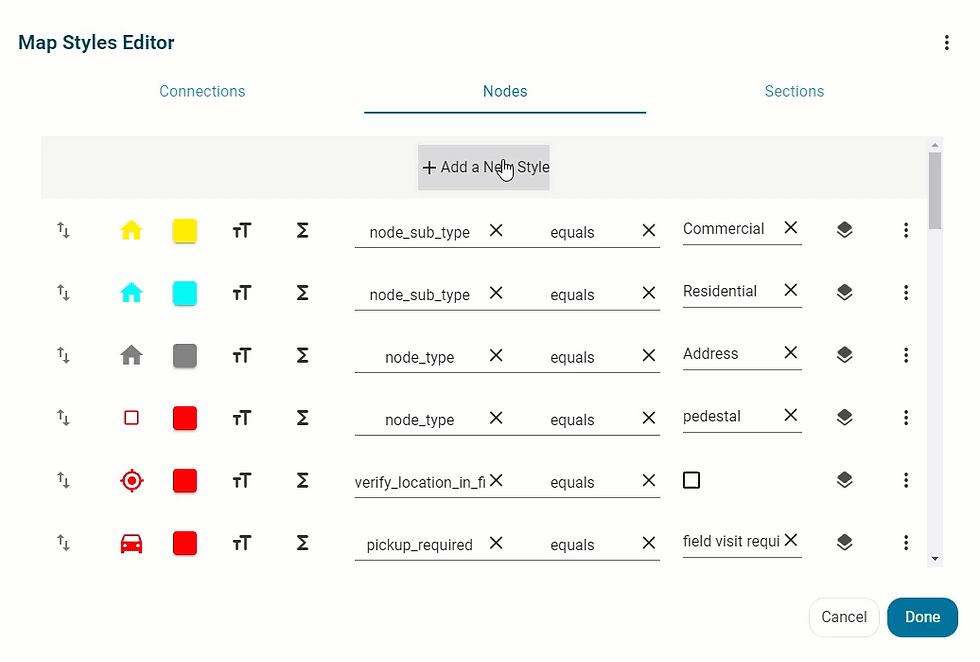Click the reorder arrows on Commercial row

(x=63, y=230)
